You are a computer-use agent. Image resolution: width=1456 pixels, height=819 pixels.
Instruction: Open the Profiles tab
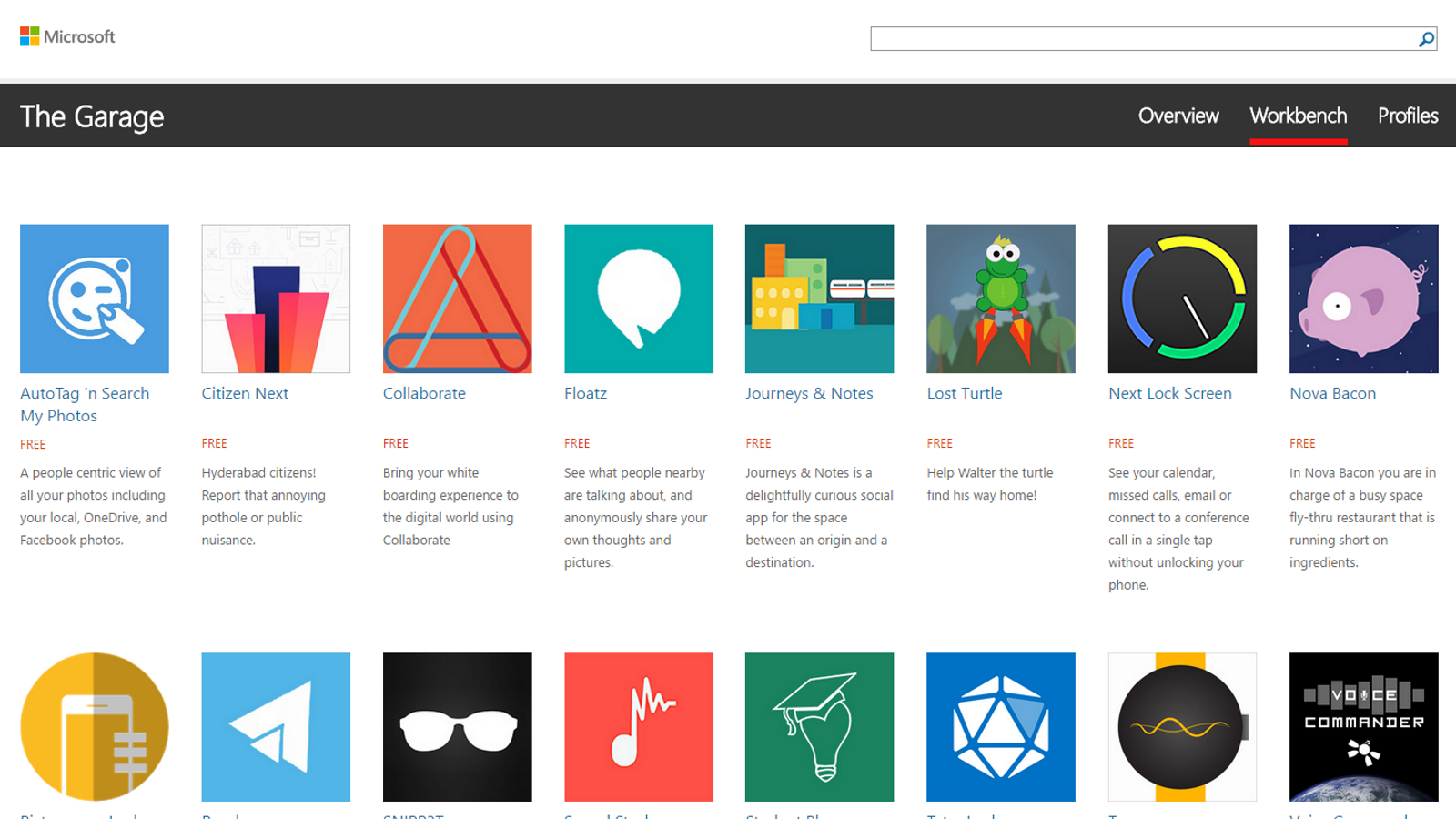pyautogui.click(x=1407, y=116)
